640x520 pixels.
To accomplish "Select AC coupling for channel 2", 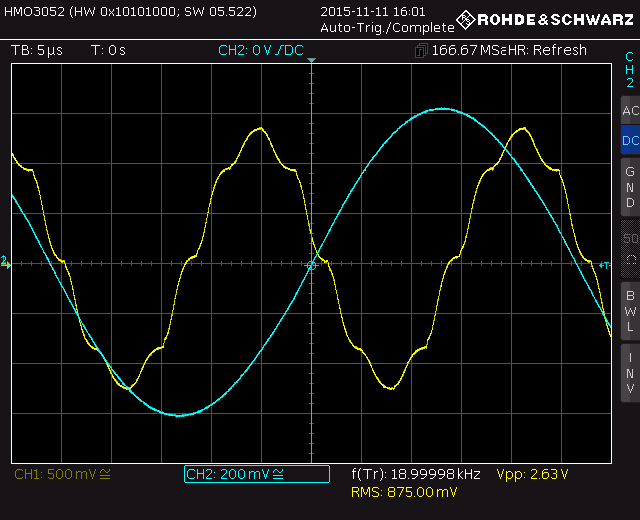I will (629, 111).
